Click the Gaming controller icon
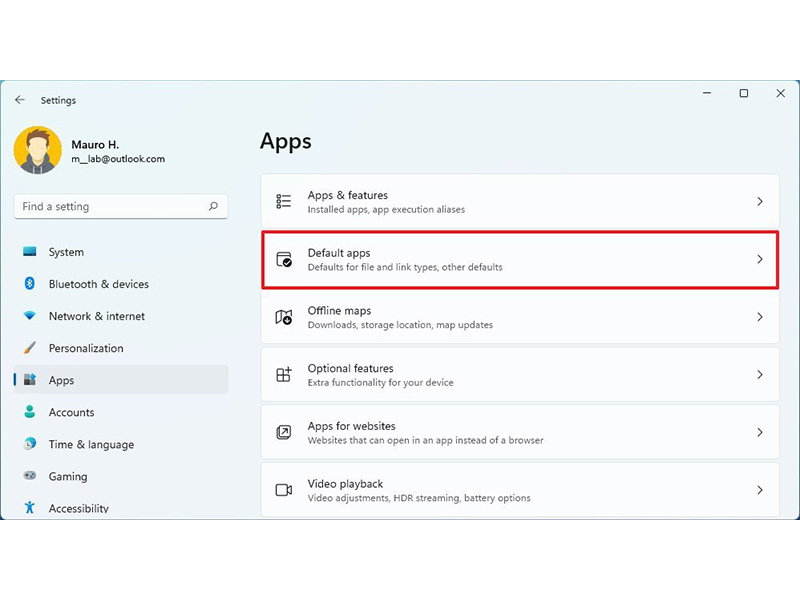This screenshot has width=800, height=600. click(30, 476)
